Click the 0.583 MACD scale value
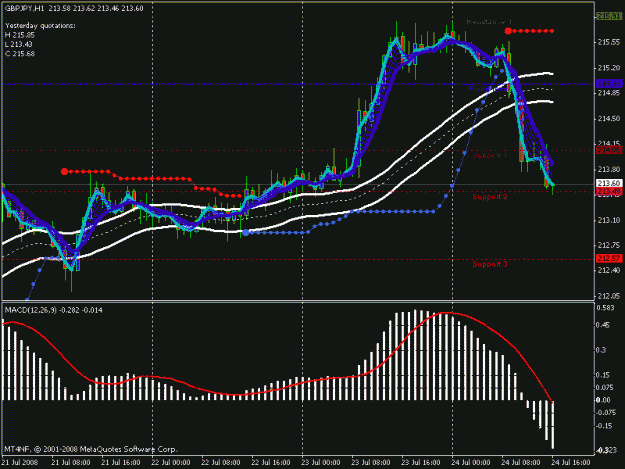The height and width of the screenshot is (469, 625). pyautogui.click(x=605, y=308)
